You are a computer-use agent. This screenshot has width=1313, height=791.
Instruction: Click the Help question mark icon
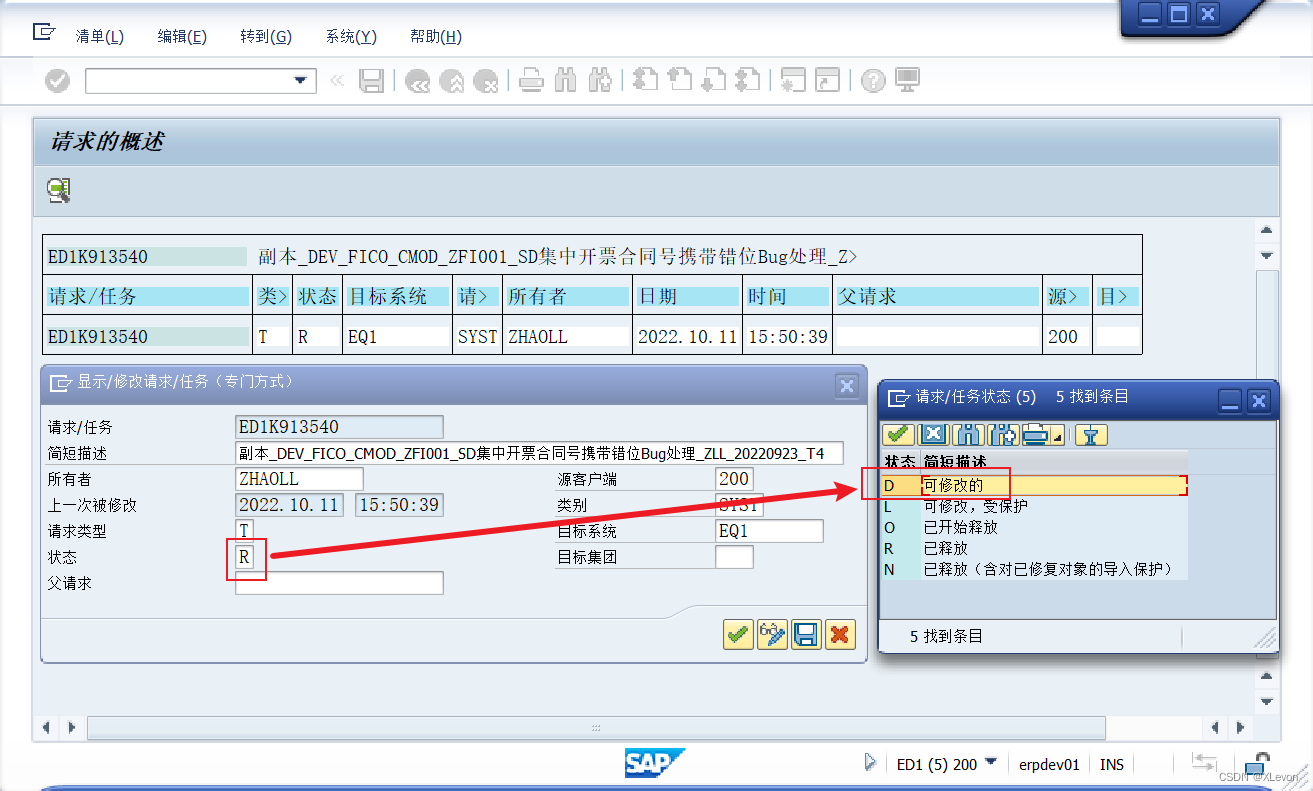pyautogui.click(x=874, y=81)
